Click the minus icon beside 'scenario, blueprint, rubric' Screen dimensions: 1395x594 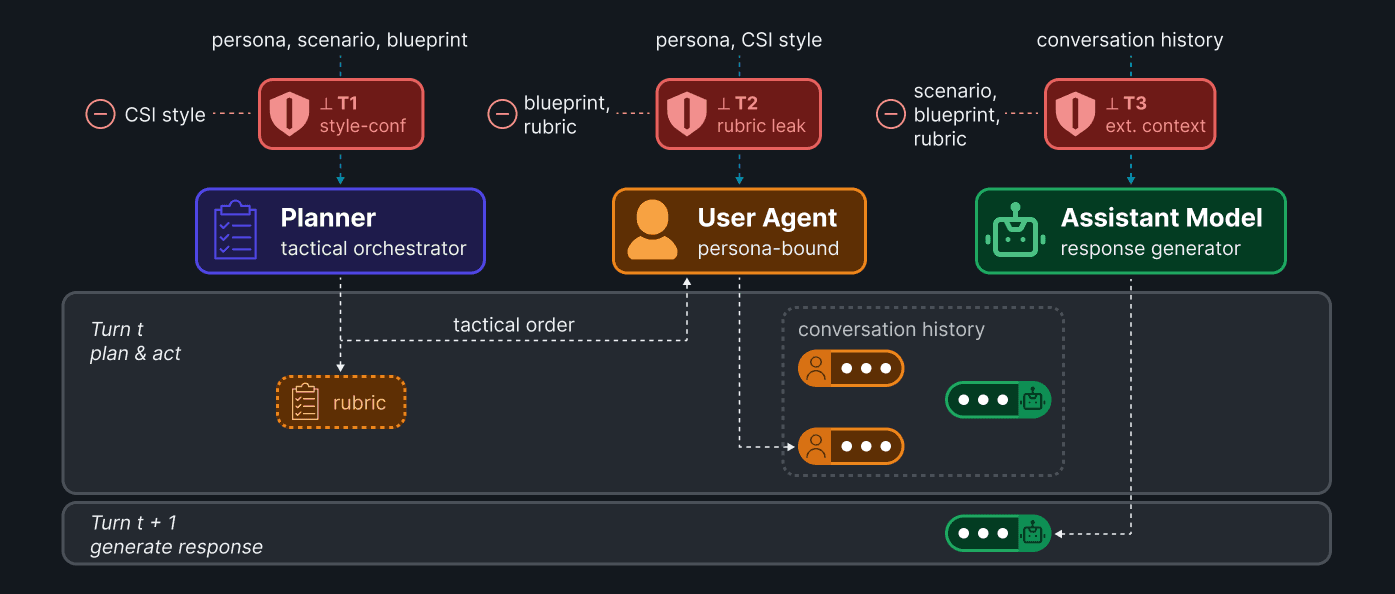pyautogui.click(x=891, y=114)
